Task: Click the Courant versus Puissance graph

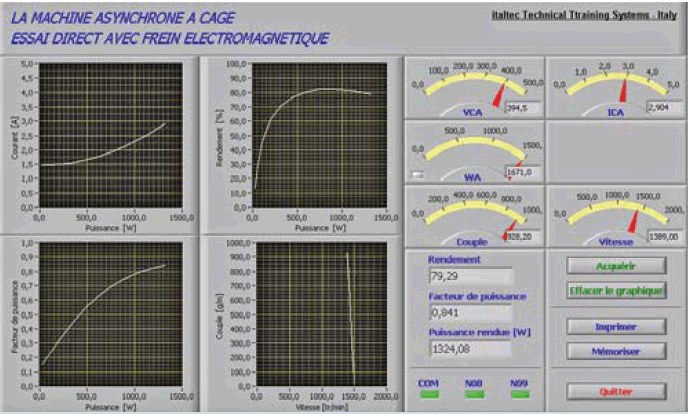Action: pyautogui.click(x=111, y=135)
